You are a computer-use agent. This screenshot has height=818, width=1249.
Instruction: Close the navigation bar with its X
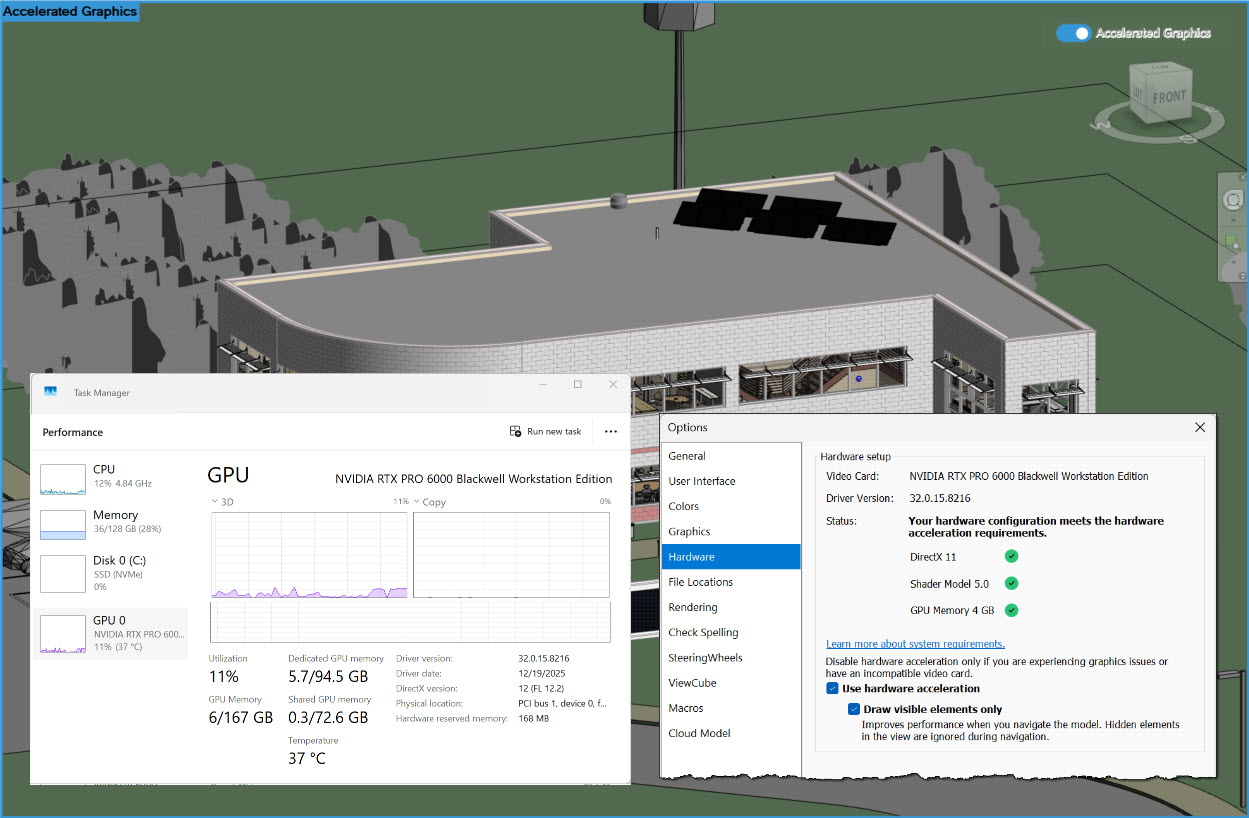pyautogui.click(x=1242, y=177)
